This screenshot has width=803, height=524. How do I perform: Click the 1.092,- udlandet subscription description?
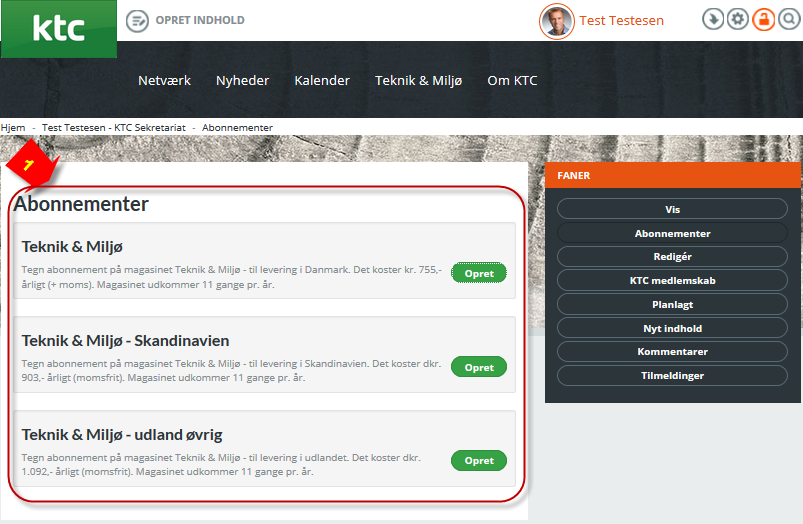point(221,465)
